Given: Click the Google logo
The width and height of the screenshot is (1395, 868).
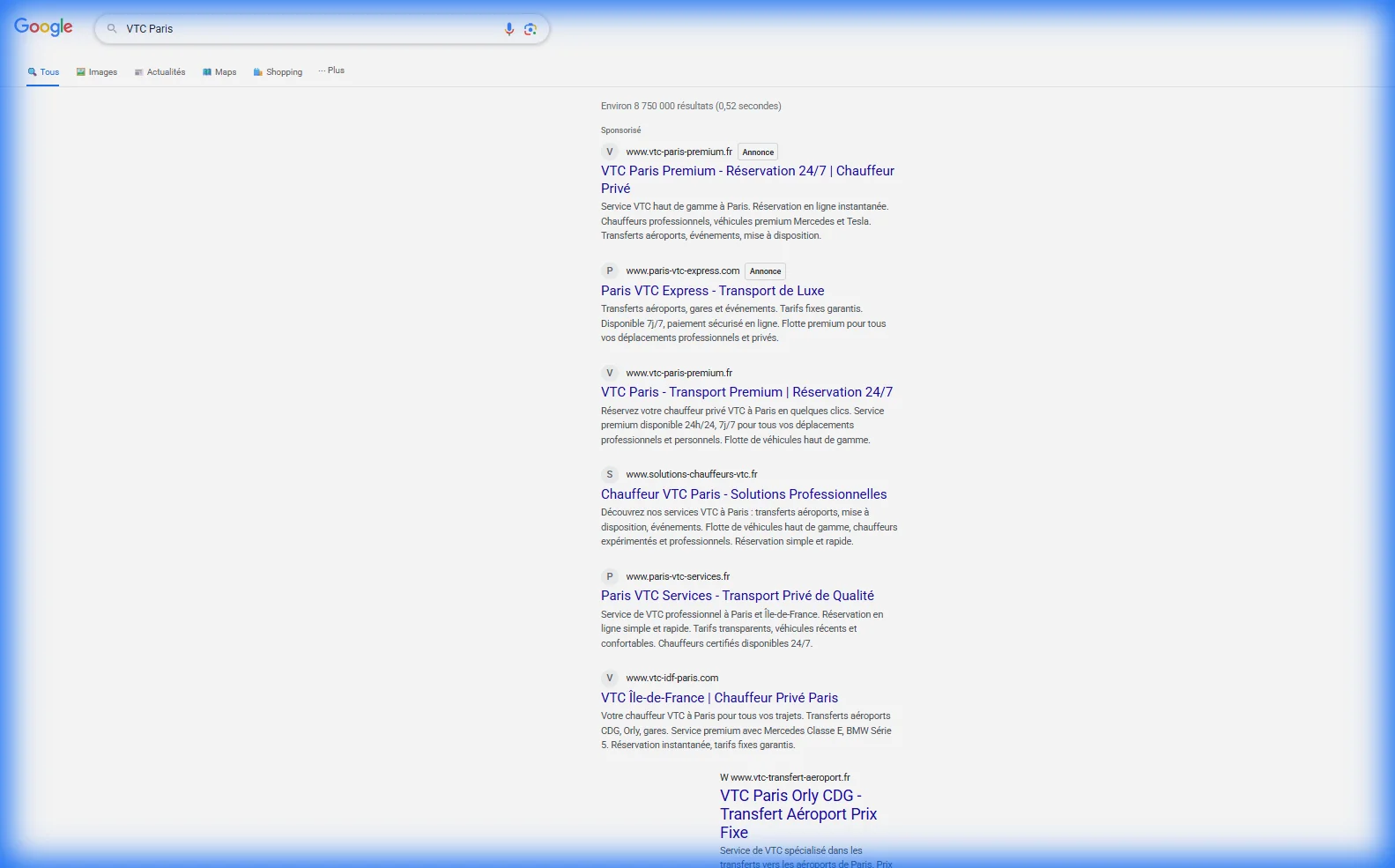Looking at the screenshot, I should [43, 27].
